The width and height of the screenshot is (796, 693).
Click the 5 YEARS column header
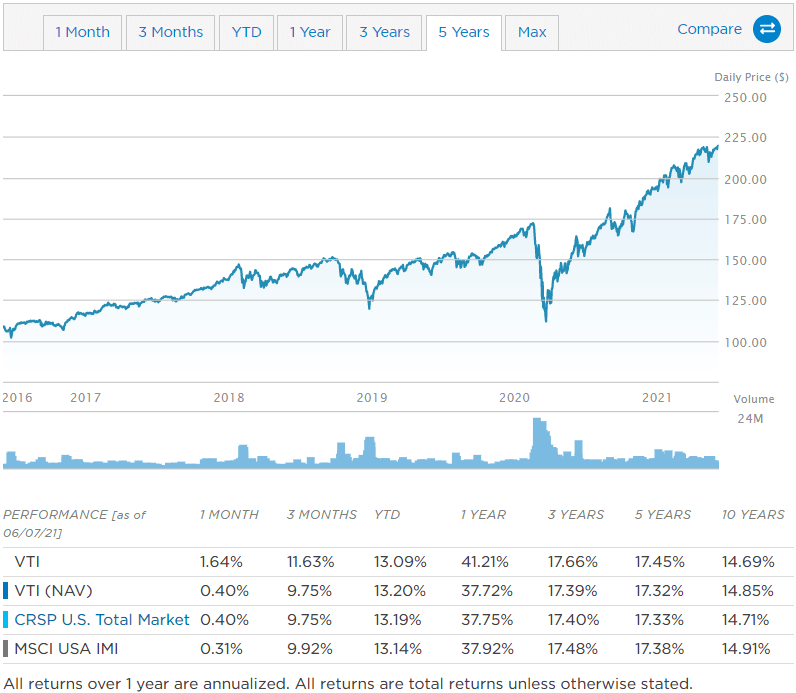pyautogui.click(x=662, y=515)
